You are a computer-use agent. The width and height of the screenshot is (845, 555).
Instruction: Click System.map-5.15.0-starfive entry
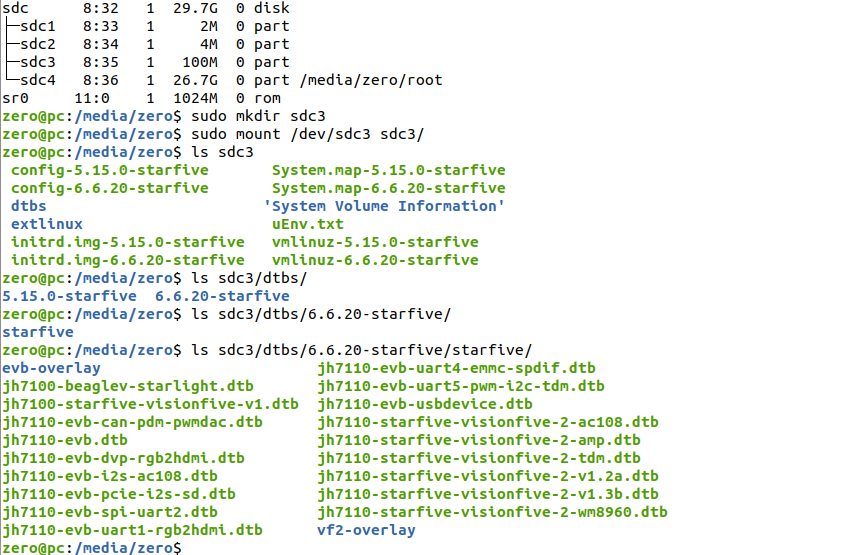(388, 170)
